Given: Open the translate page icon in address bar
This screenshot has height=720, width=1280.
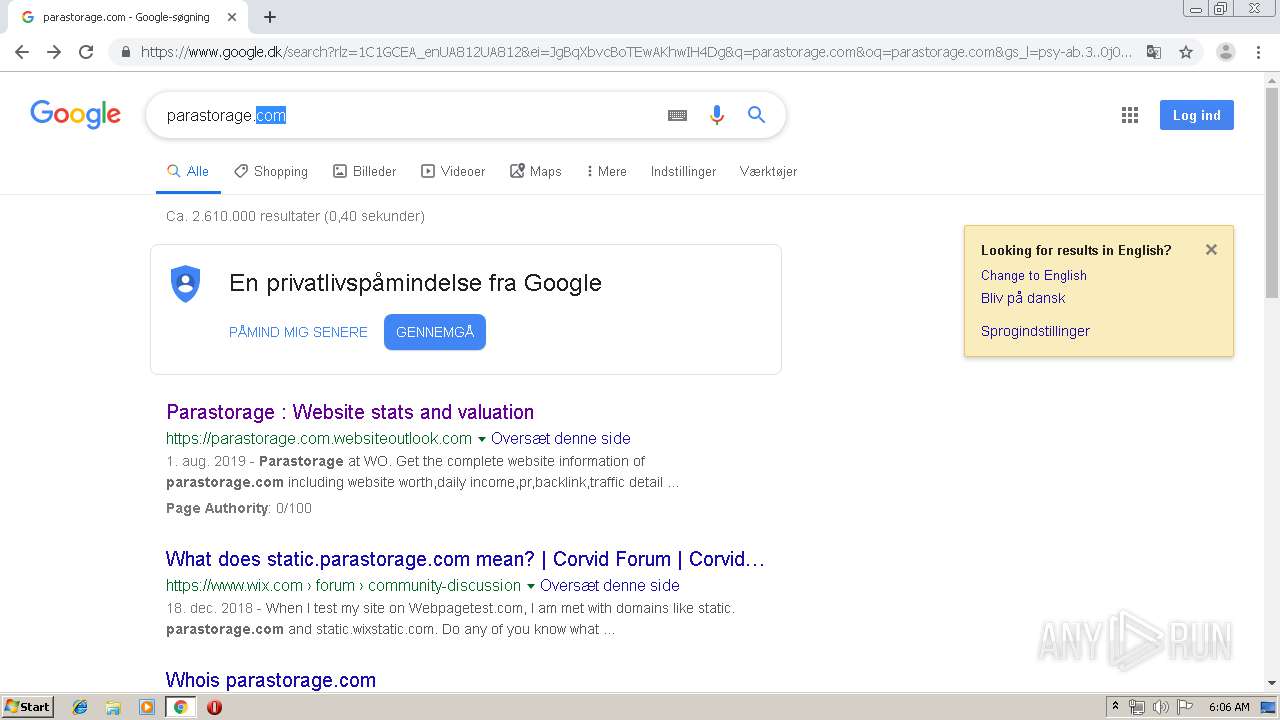Looking at the screenshot, I should [1154, 52].
